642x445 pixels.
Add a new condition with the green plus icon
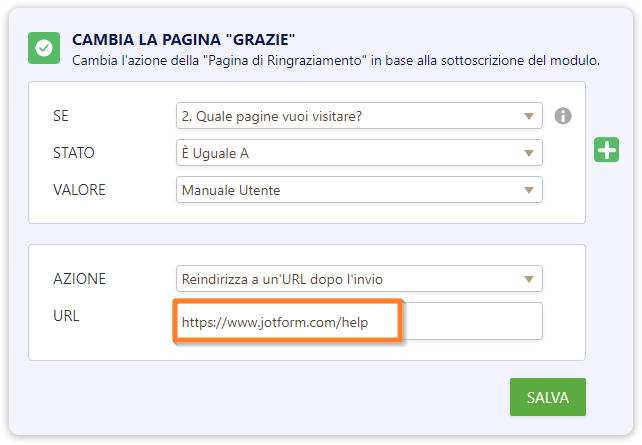607,151
